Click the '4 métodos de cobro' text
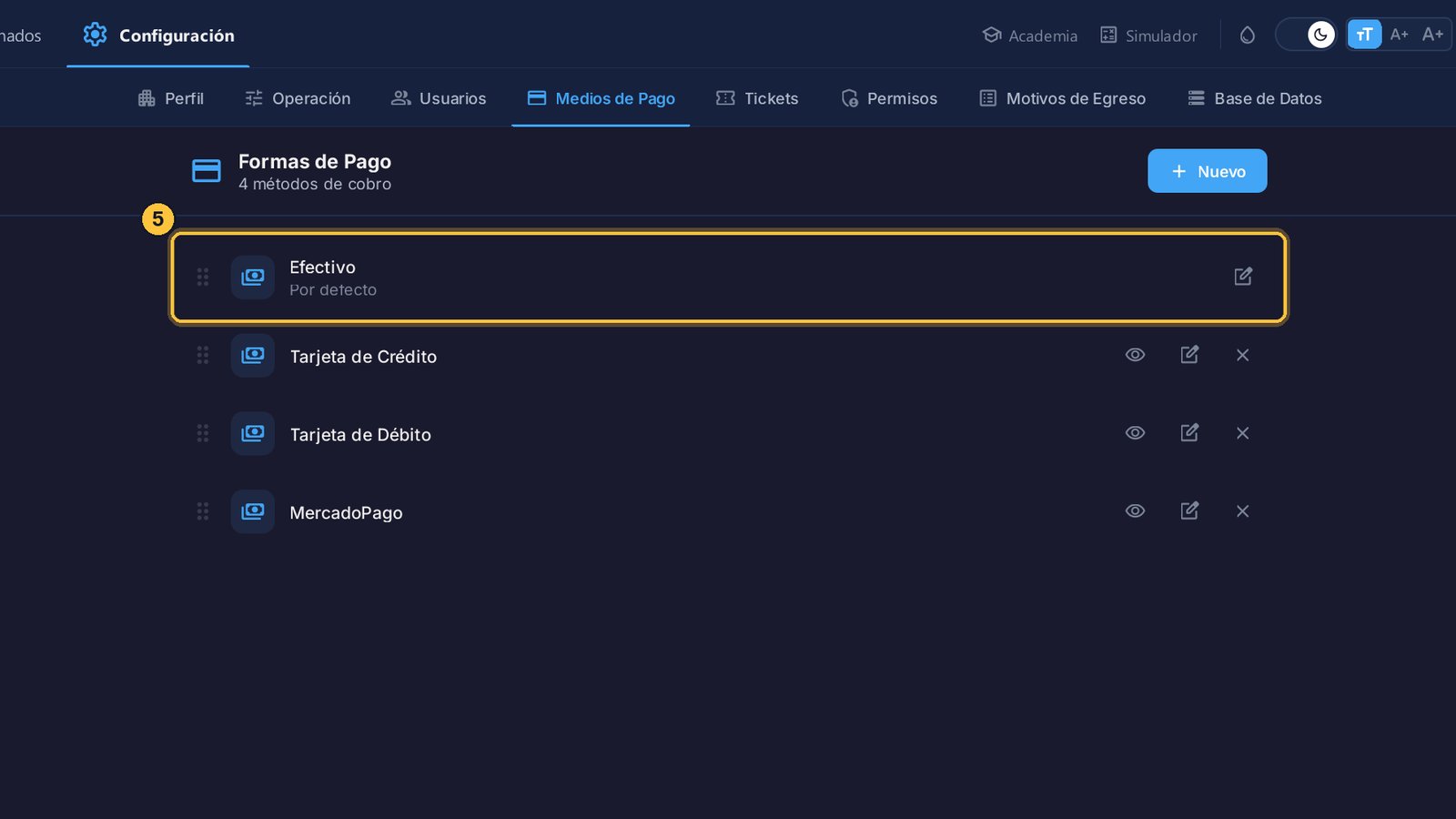This screenshot has height=819, width=1456. 315,184
